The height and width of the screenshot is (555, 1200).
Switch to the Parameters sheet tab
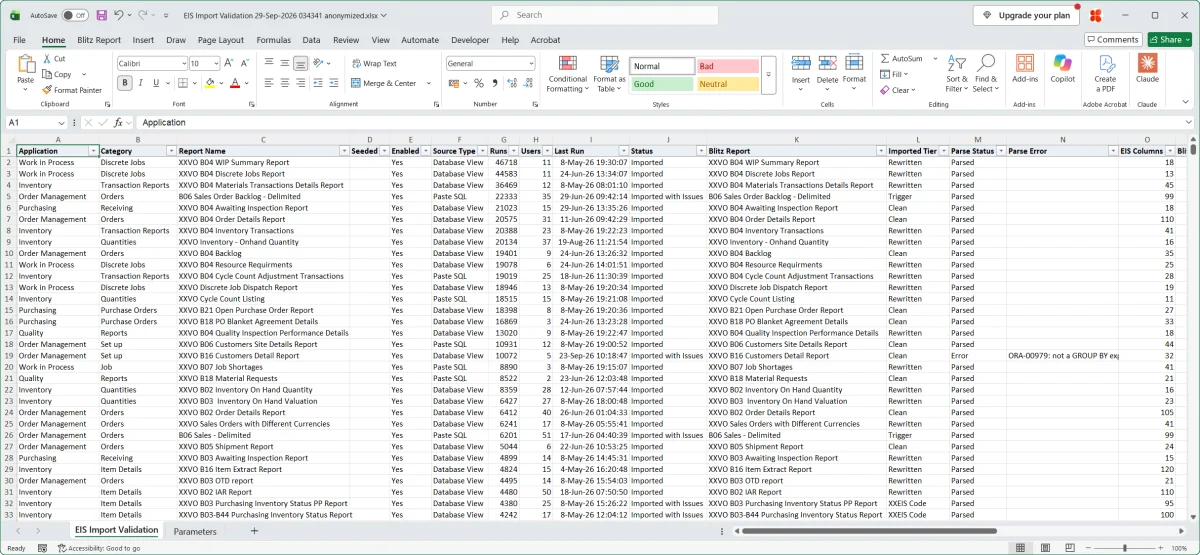(195, 531)
